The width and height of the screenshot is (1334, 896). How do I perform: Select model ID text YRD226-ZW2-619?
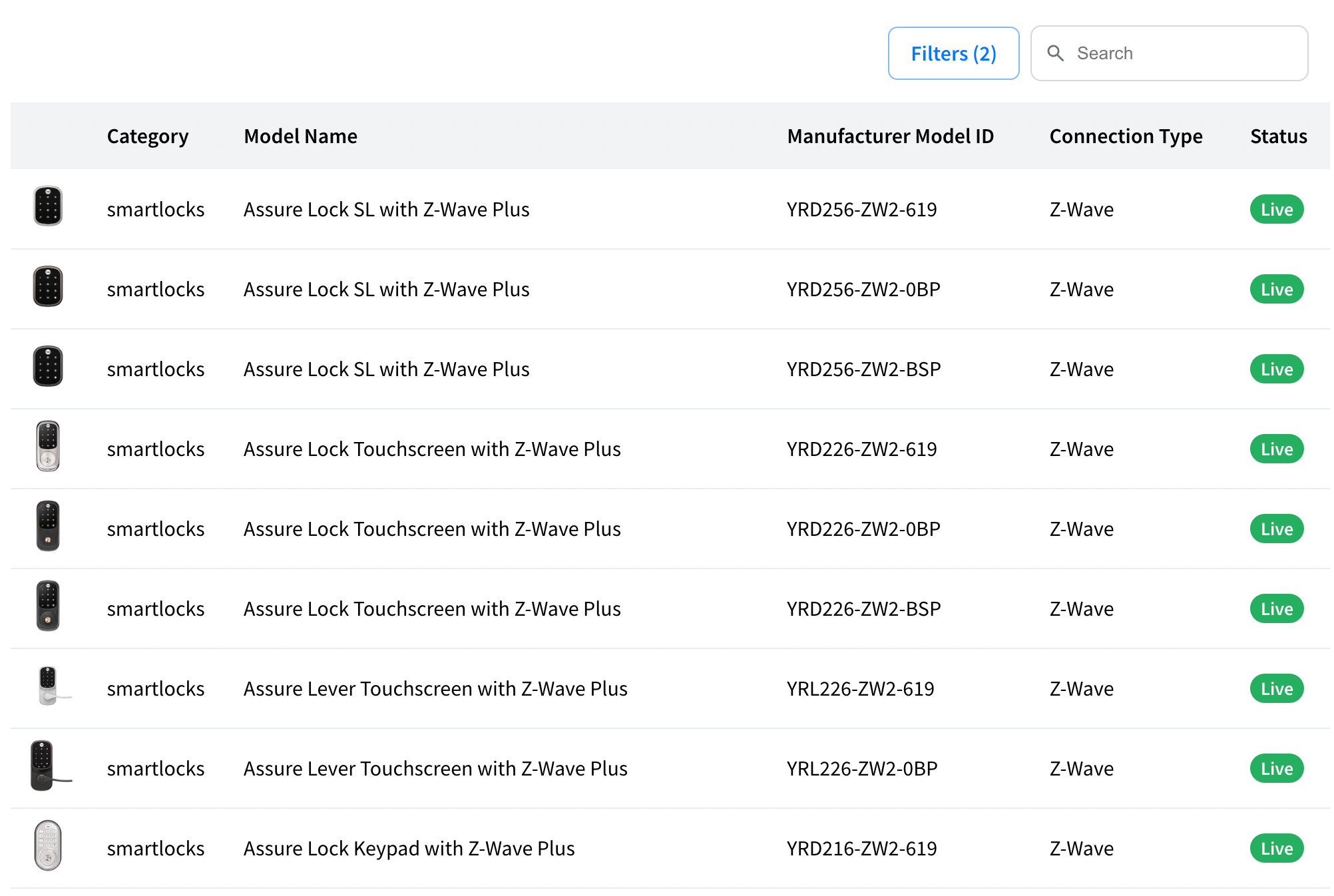point(861,449)
